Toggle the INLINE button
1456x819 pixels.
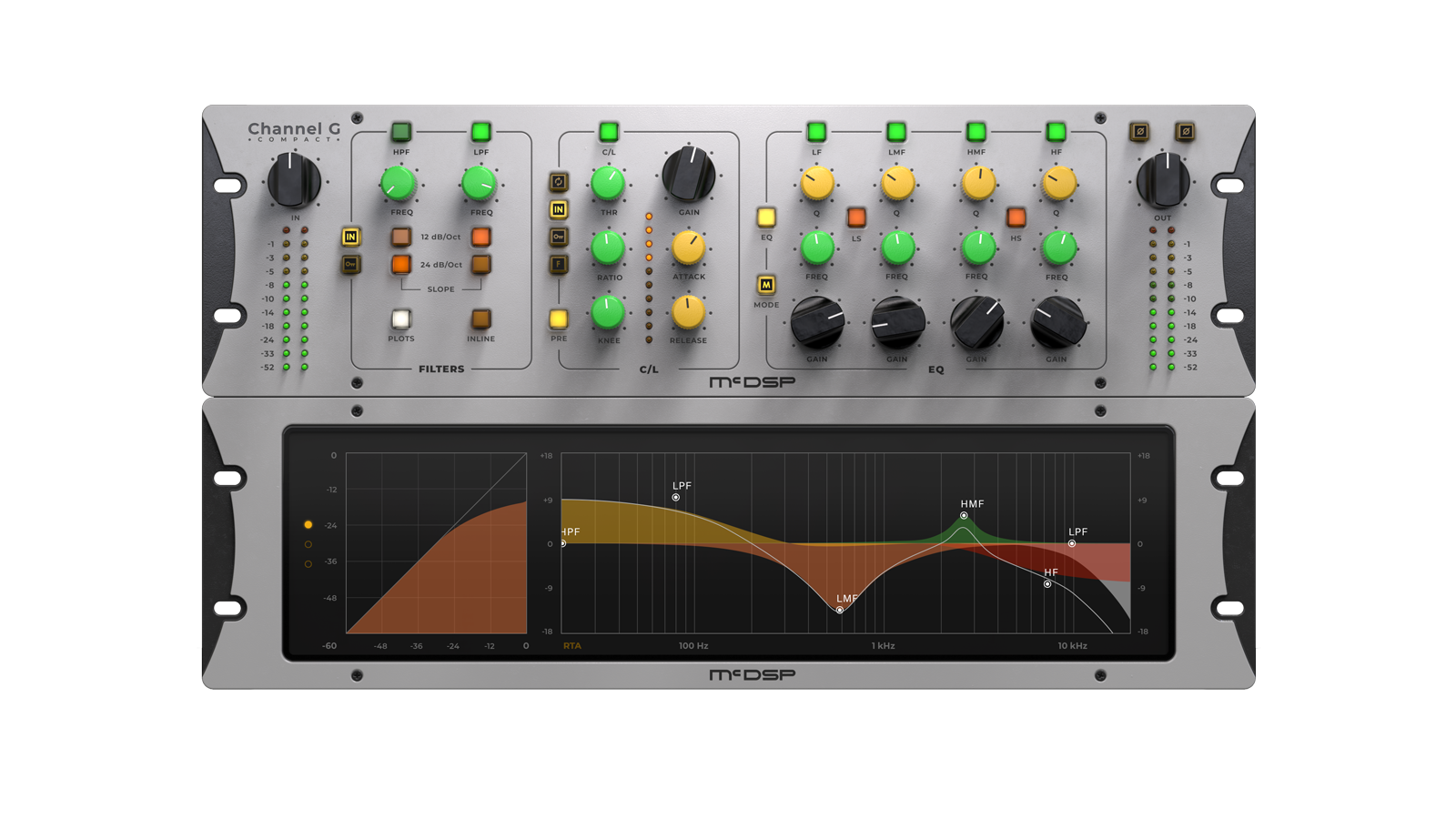point(481,318)
